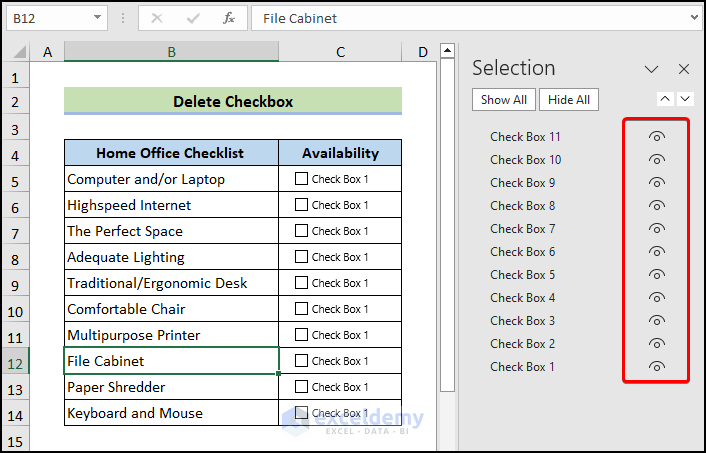The width and height of the screenshot is (706, 453).
Task: Tick the checkbox for Computer and/or Laptop
Action: 302,179
